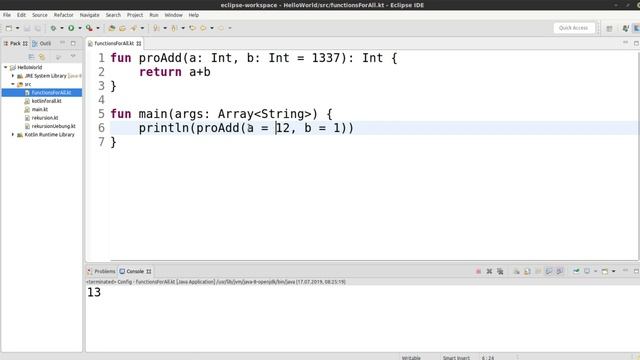
Task: Open the Search menu
Action: tap(113, 15)
